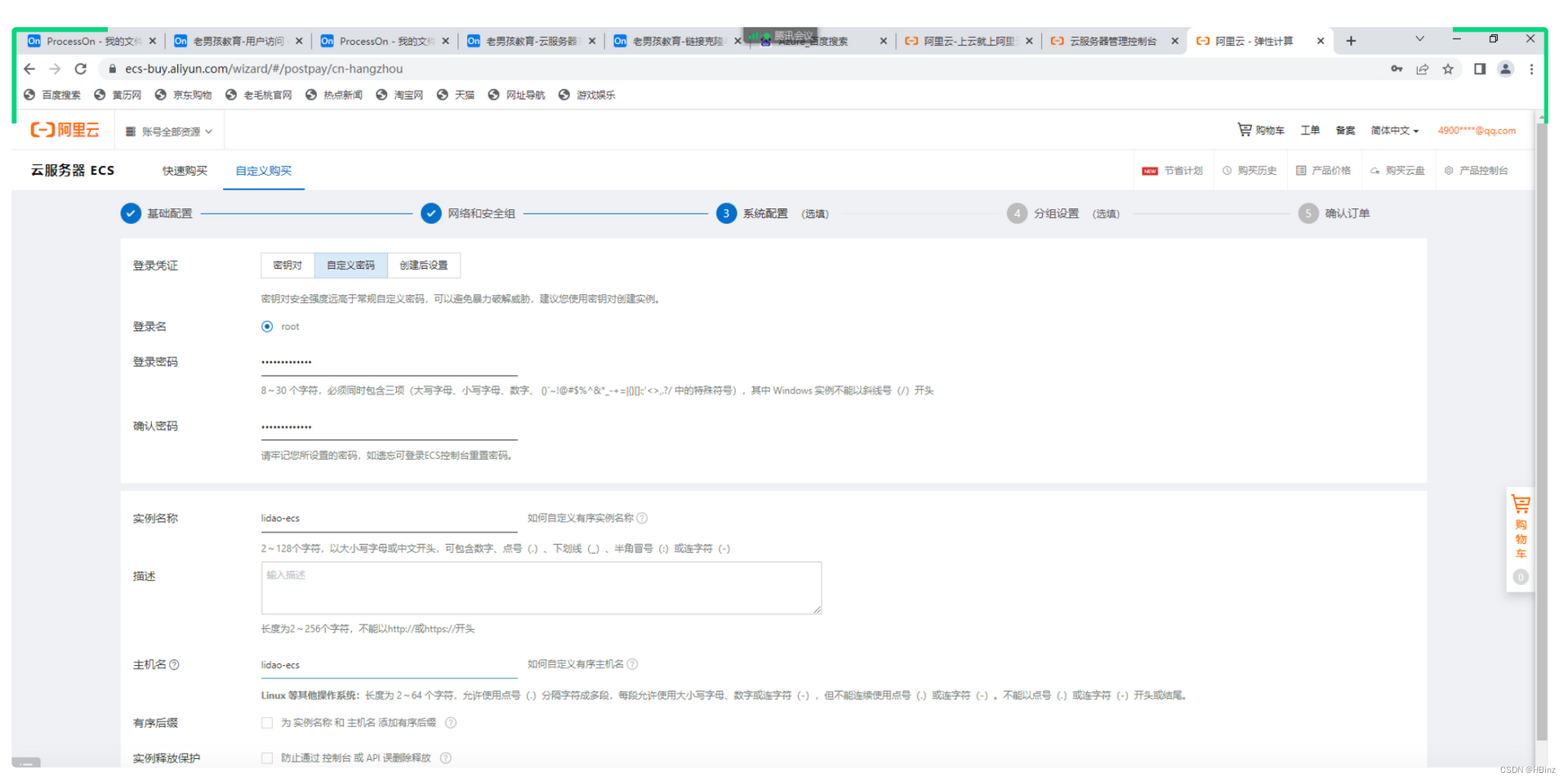1568x781 pixels.
Task: Open 节省计划 link
Action: [1173, 171]
